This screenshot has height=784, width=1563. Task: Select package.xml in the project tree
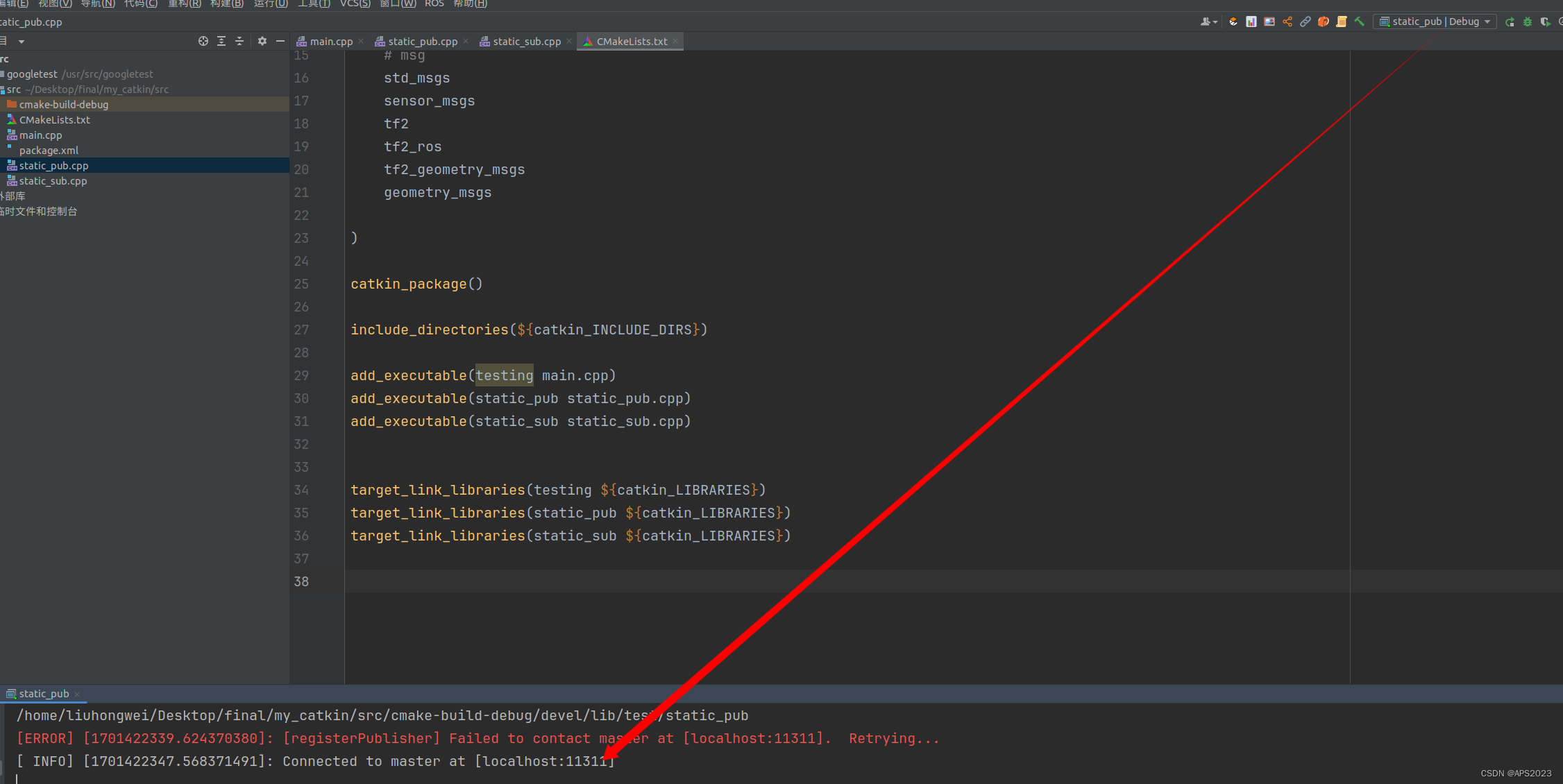pos(49,151)
